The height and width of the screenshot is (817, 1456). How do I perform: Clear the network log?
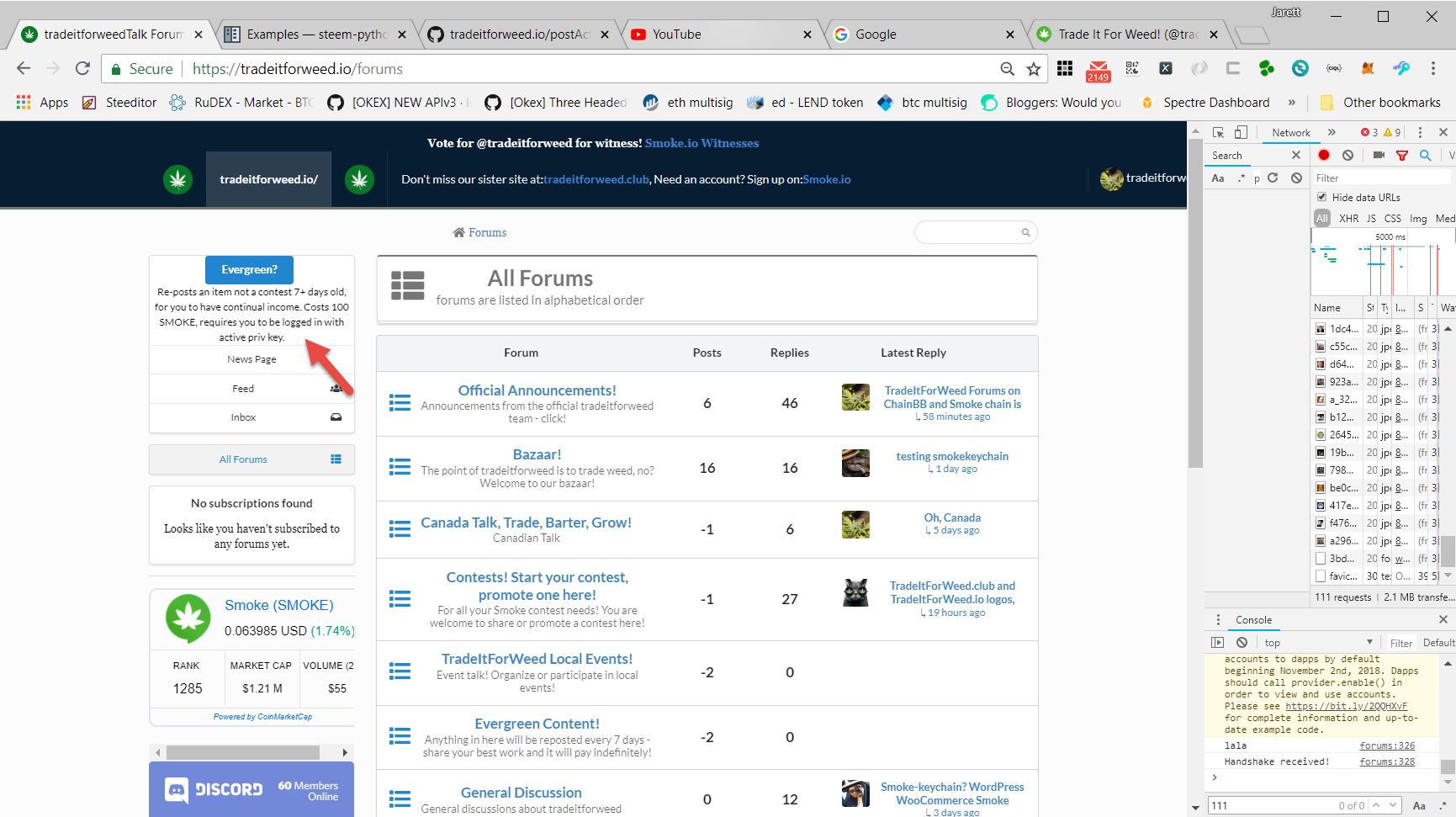(x=1347, y=155)
